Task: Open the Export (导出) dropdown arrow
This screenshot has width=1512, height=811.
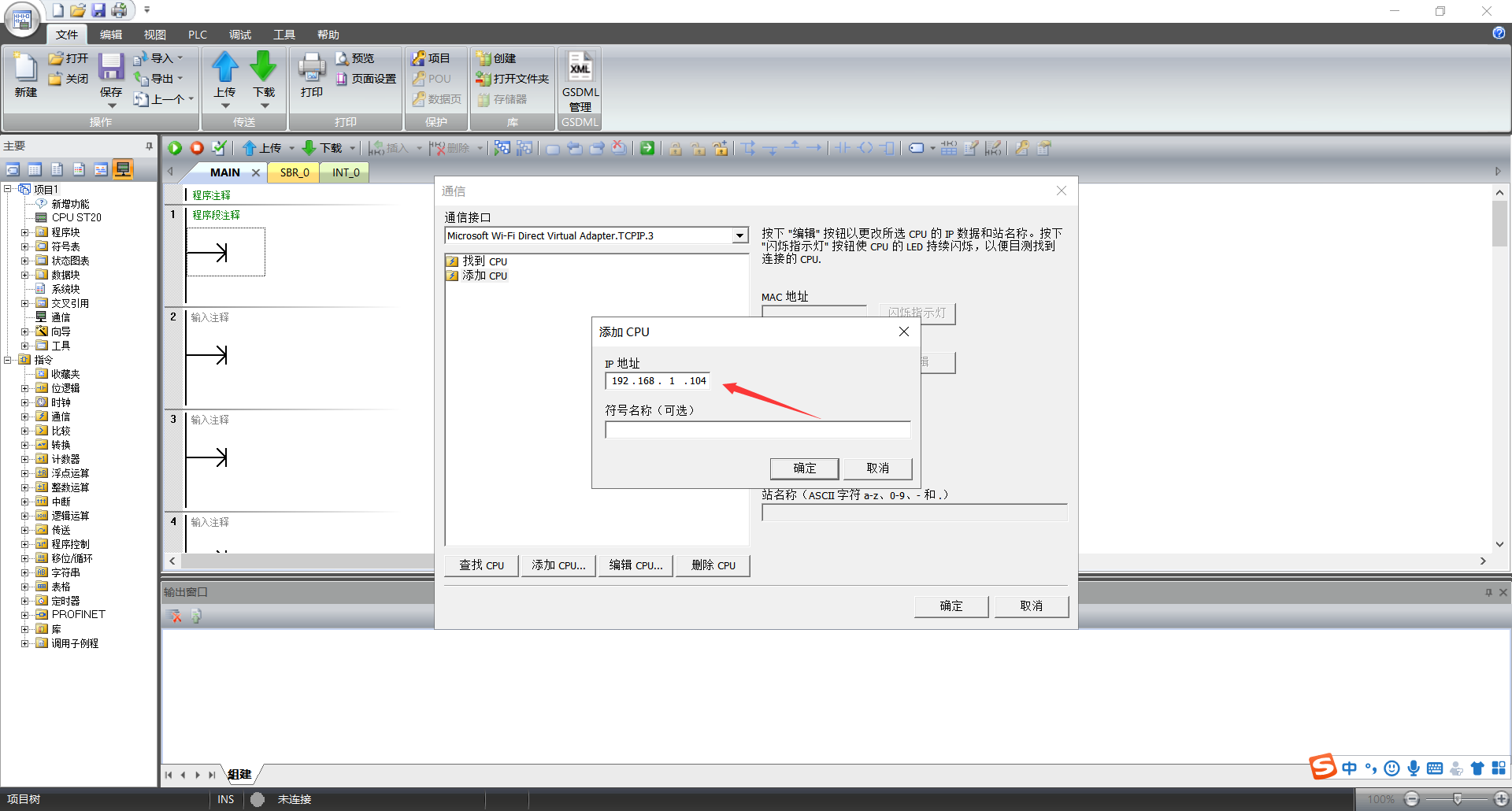Action: (x=180, y=79)
